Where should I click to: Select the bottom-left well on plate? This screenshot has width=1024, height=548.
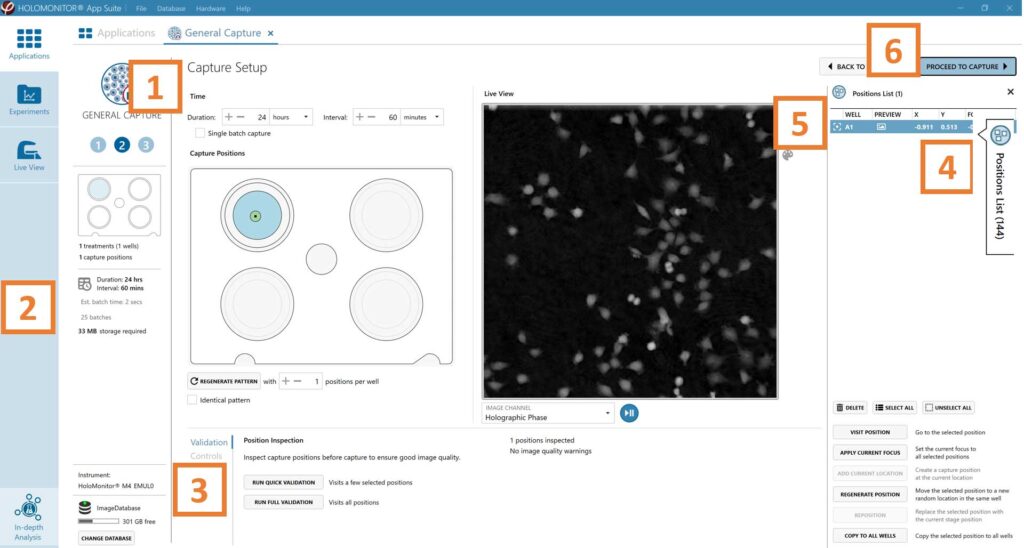point(257,304)
